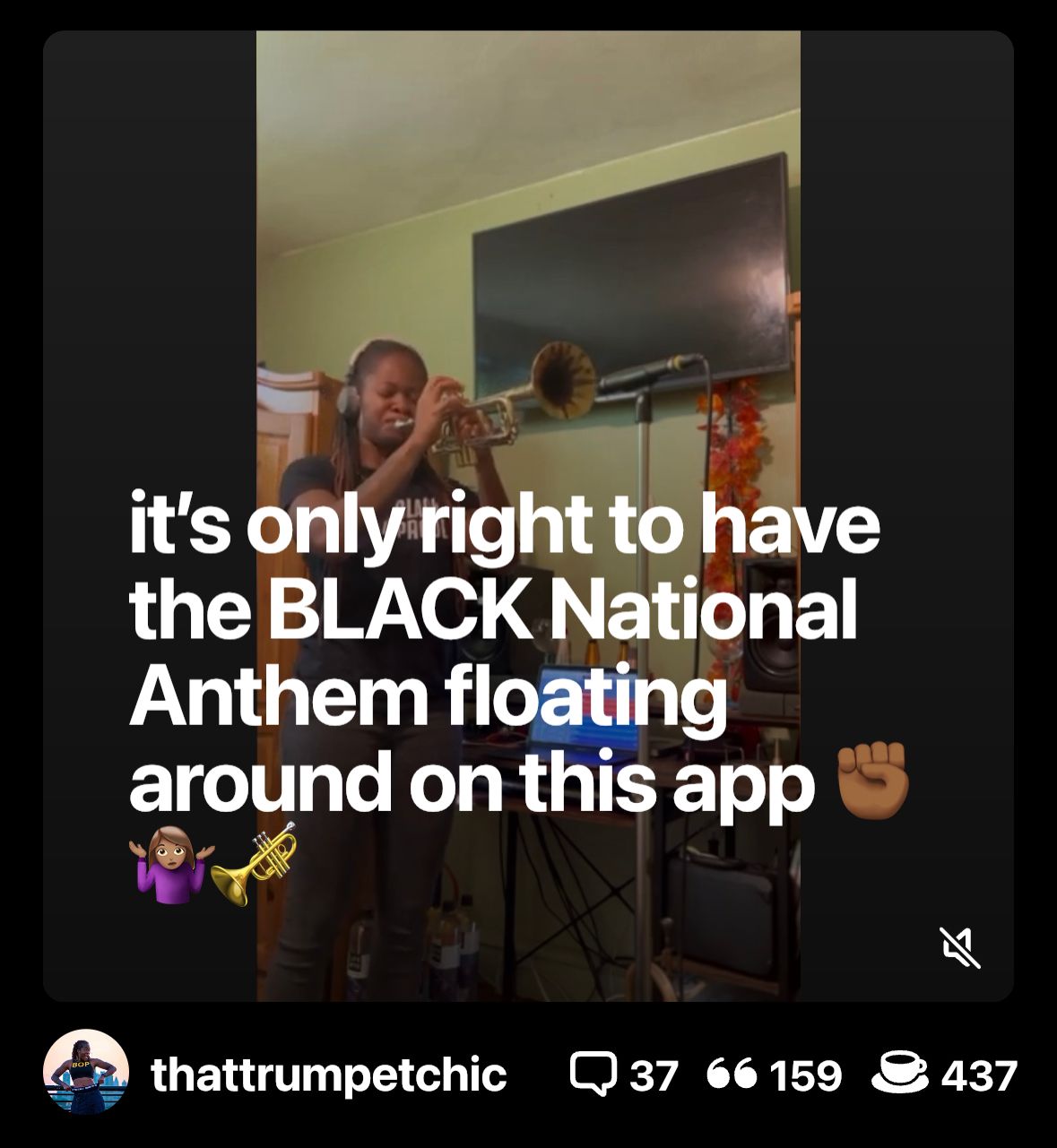
Task: Click the raised fist emoji in the caption
Action: point(872,781)
